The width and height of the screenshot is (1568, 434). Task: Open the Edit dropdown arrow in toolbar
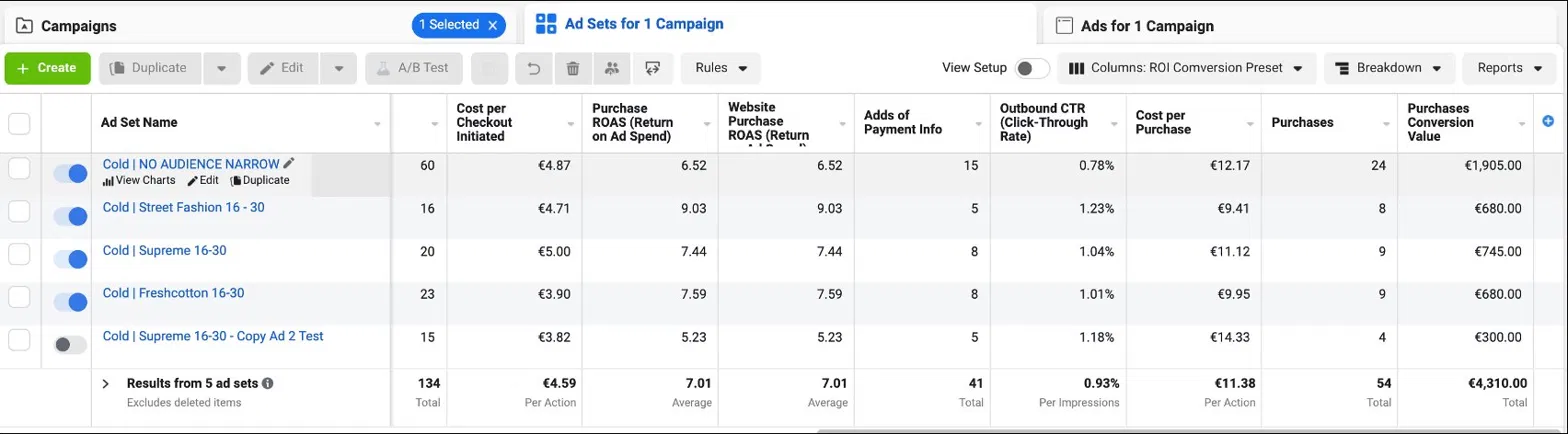point(339,68)
